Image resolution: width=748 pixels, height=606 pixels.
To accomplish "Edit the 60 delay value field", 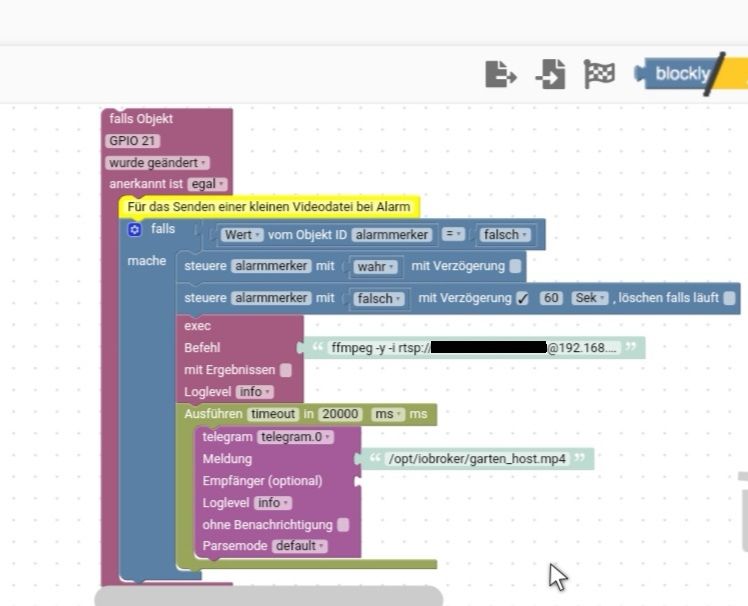I will (x=551, y=298).
